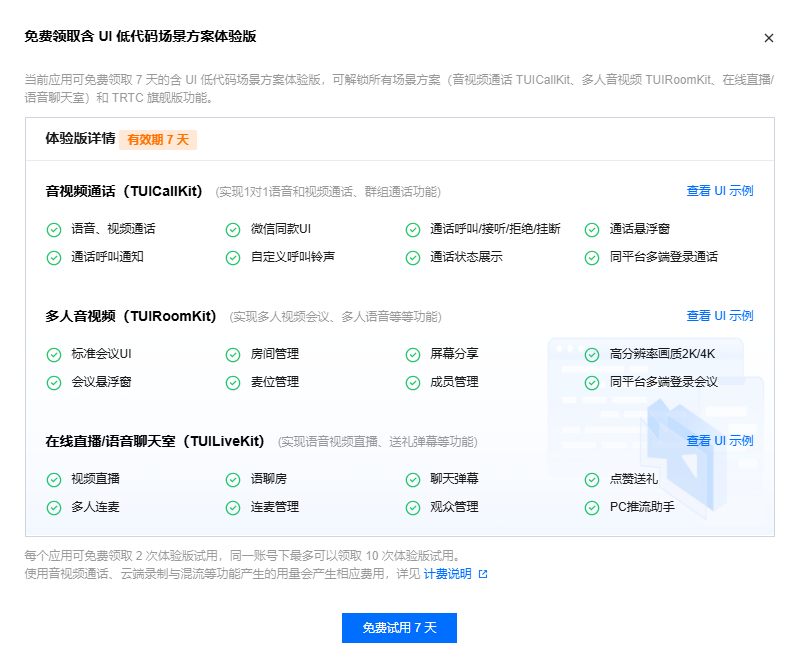
Task: Click check icon beside 成员管理
Action: point(413,383)
